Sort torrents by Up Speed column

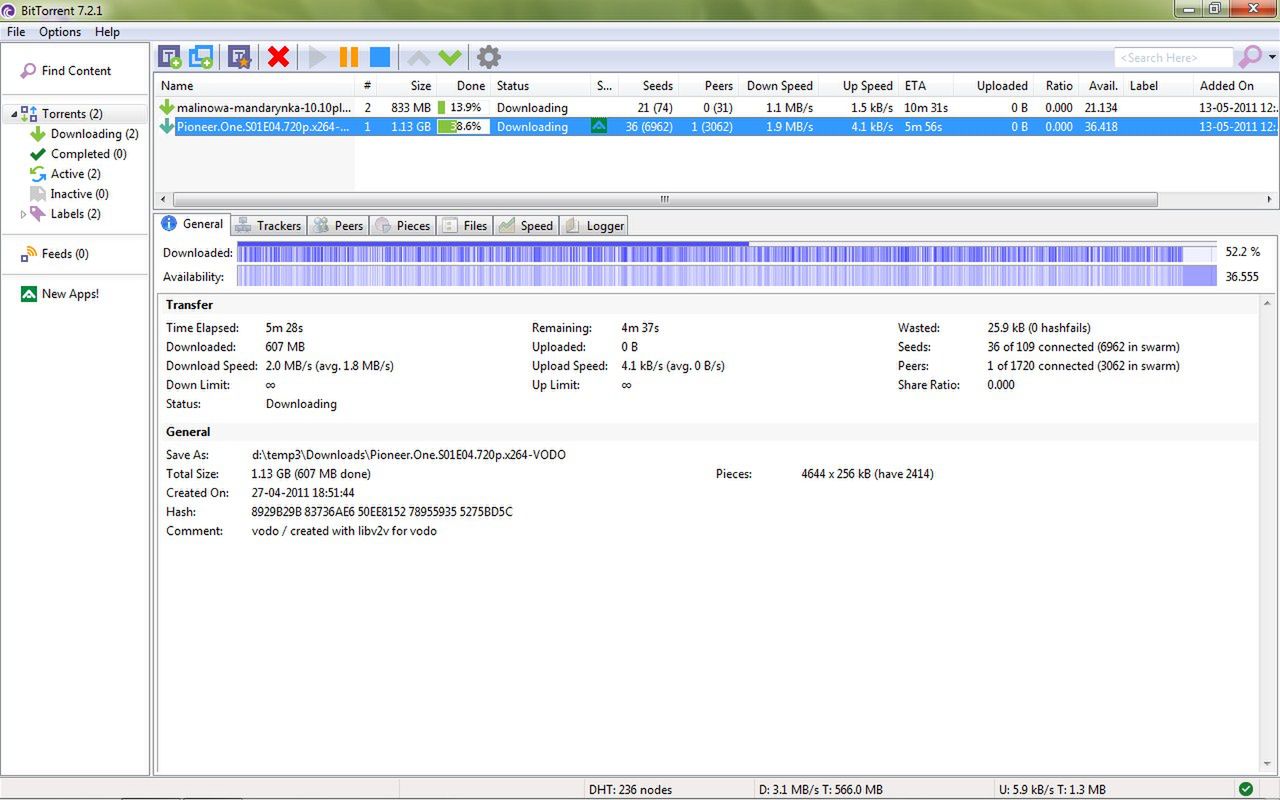858,86
